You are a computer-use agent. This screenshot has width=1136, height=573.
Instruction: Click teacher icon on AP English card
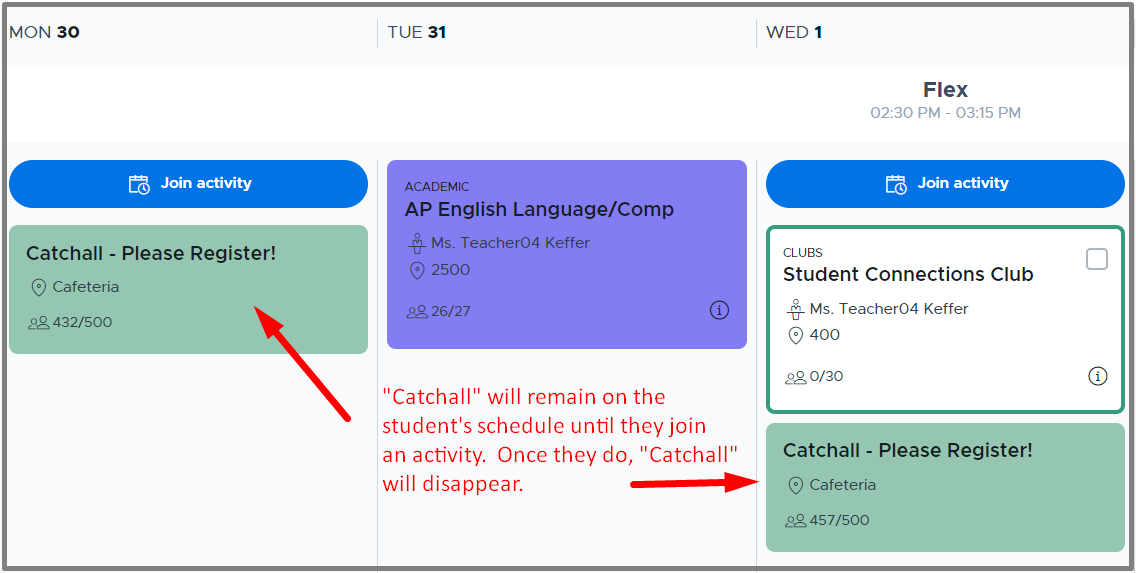[416, 243]
